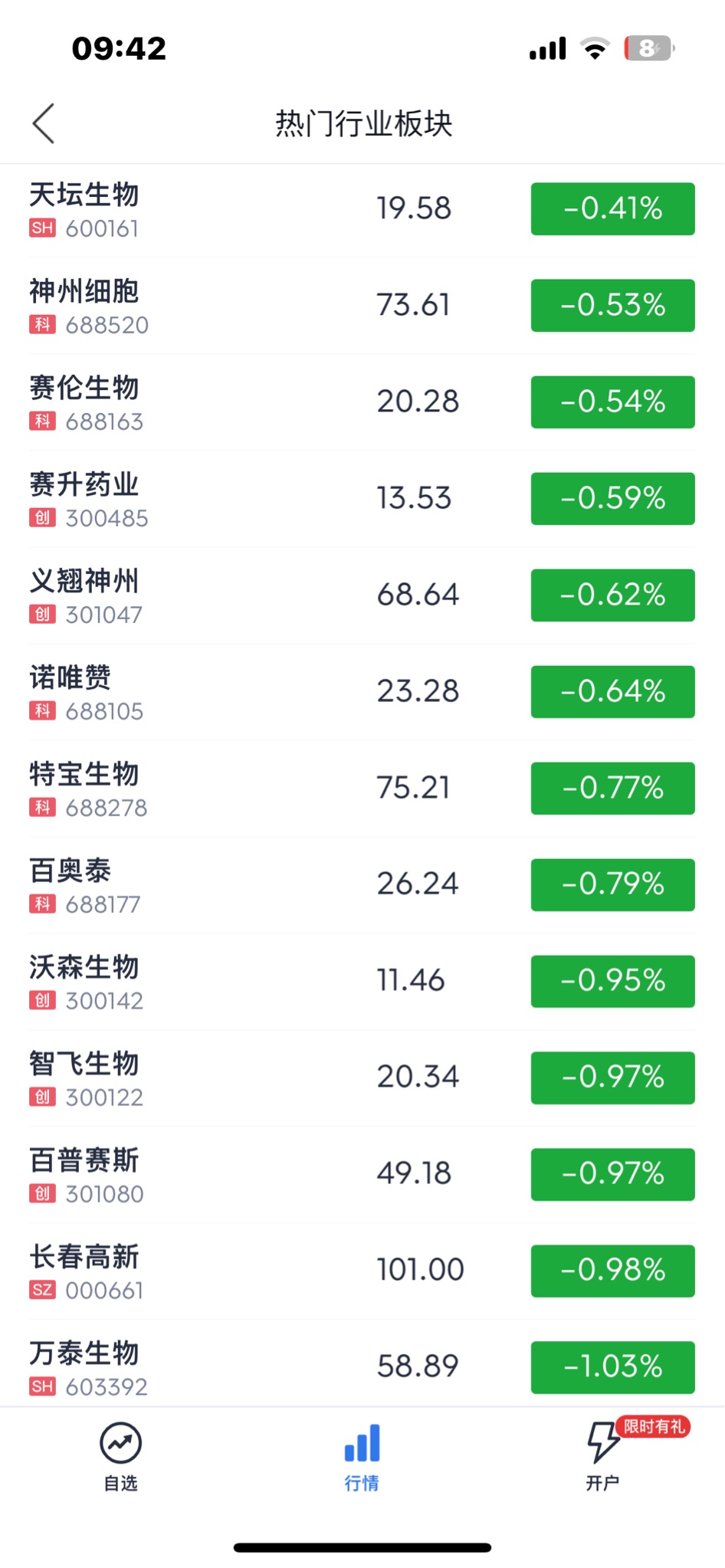Toggle the -0.62% change label for 义翘神州
This screenshot has width=725, height=1568.
point(613,595)
